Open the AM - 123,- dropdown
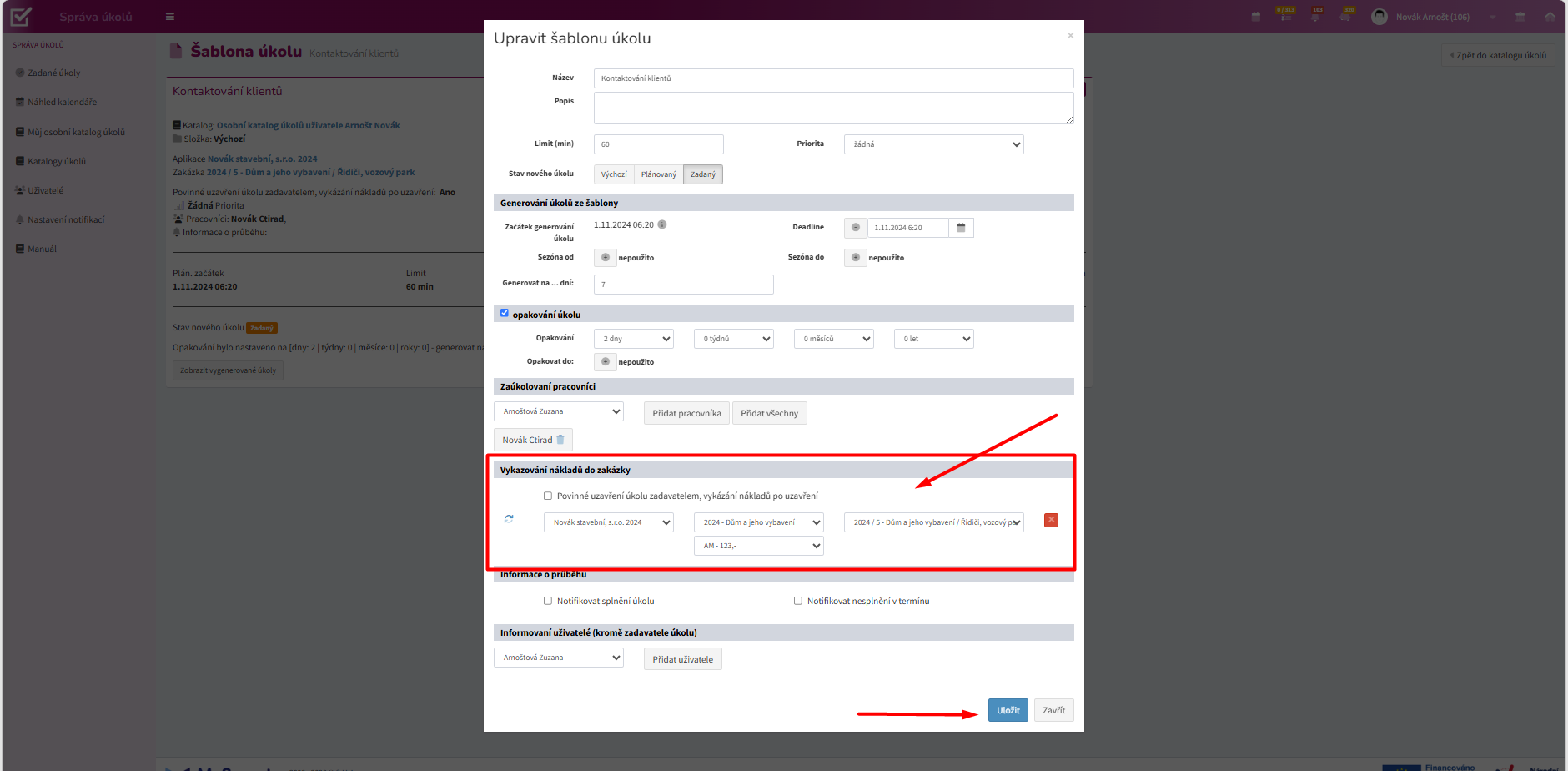1568x771 pixels. [x=759, y=546]
